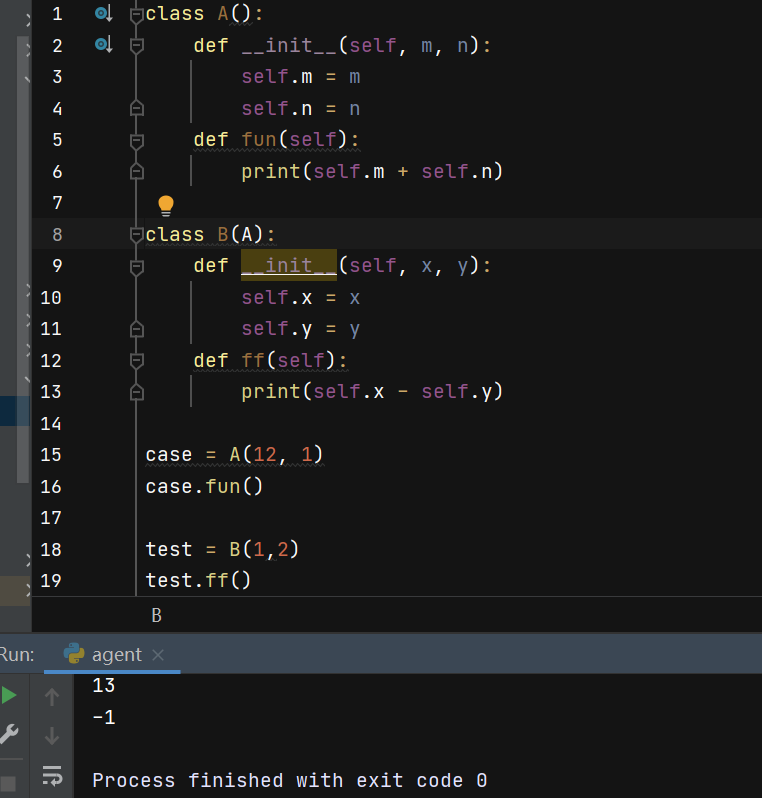The height and width of the screenshot is (798, 762).
Task: Click line number 15 in the gutter
Action: pos(51,455)
